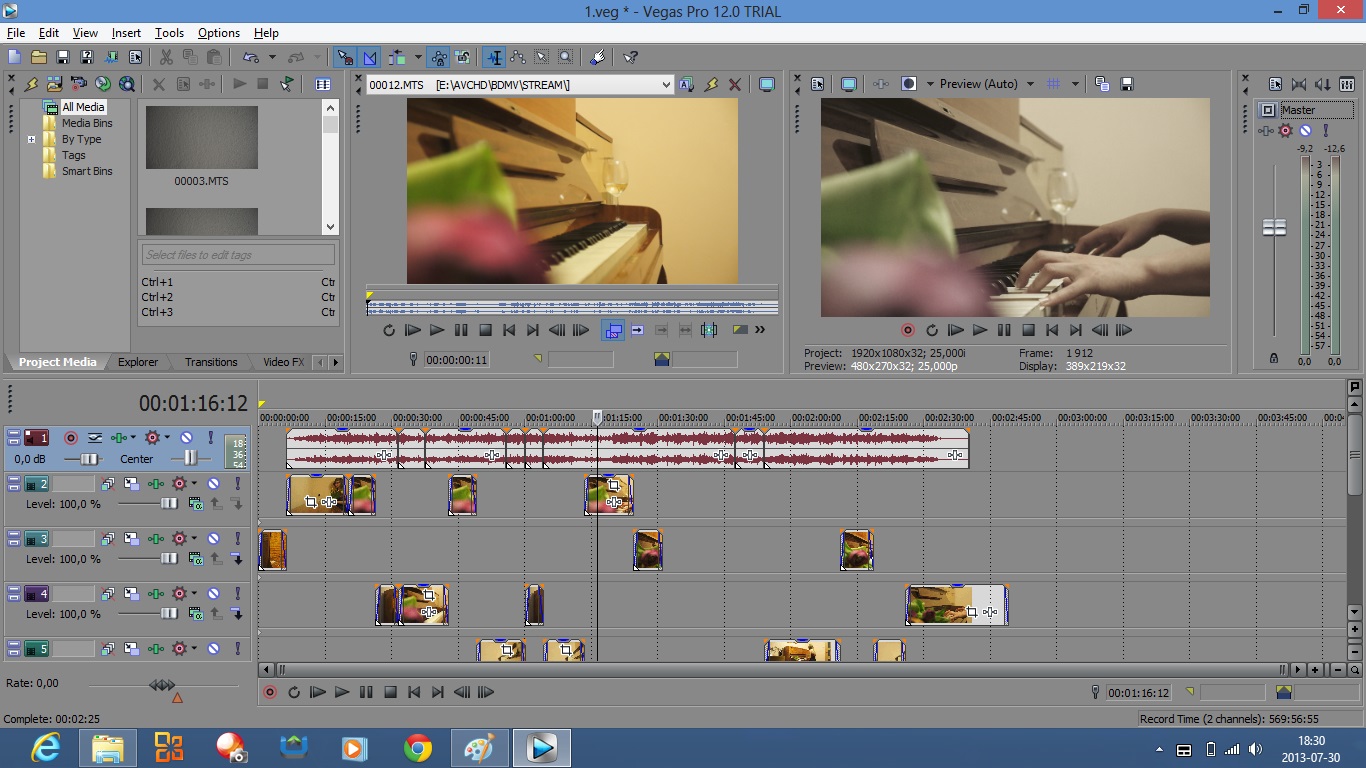Click the New project icon in main toolbar
1366x768 pixels.
(x=14, y=57)
